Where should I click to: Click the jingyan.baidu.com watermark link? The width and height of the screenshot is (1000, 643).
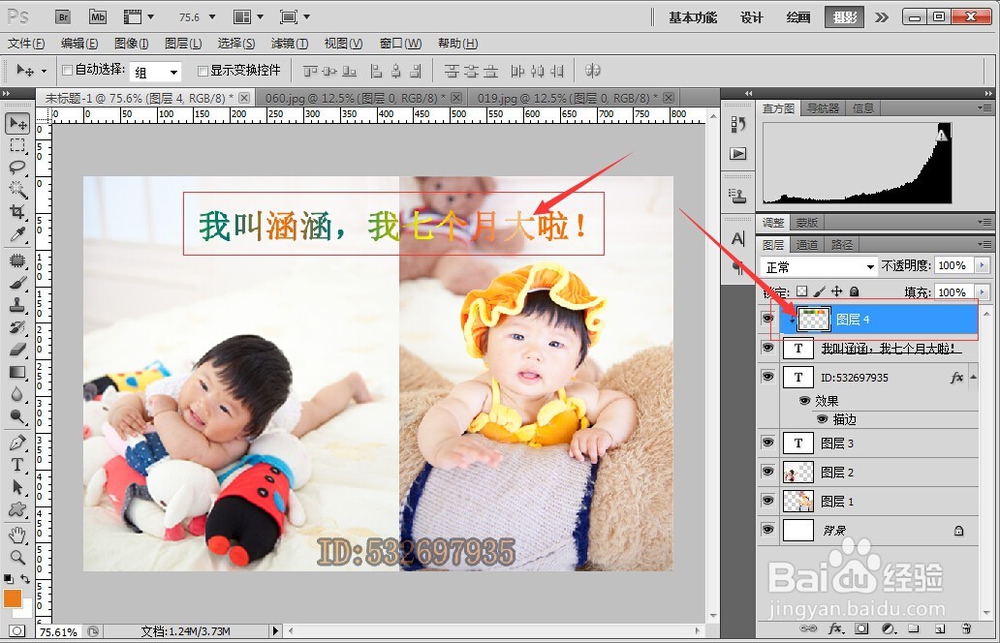pos(860,606)
